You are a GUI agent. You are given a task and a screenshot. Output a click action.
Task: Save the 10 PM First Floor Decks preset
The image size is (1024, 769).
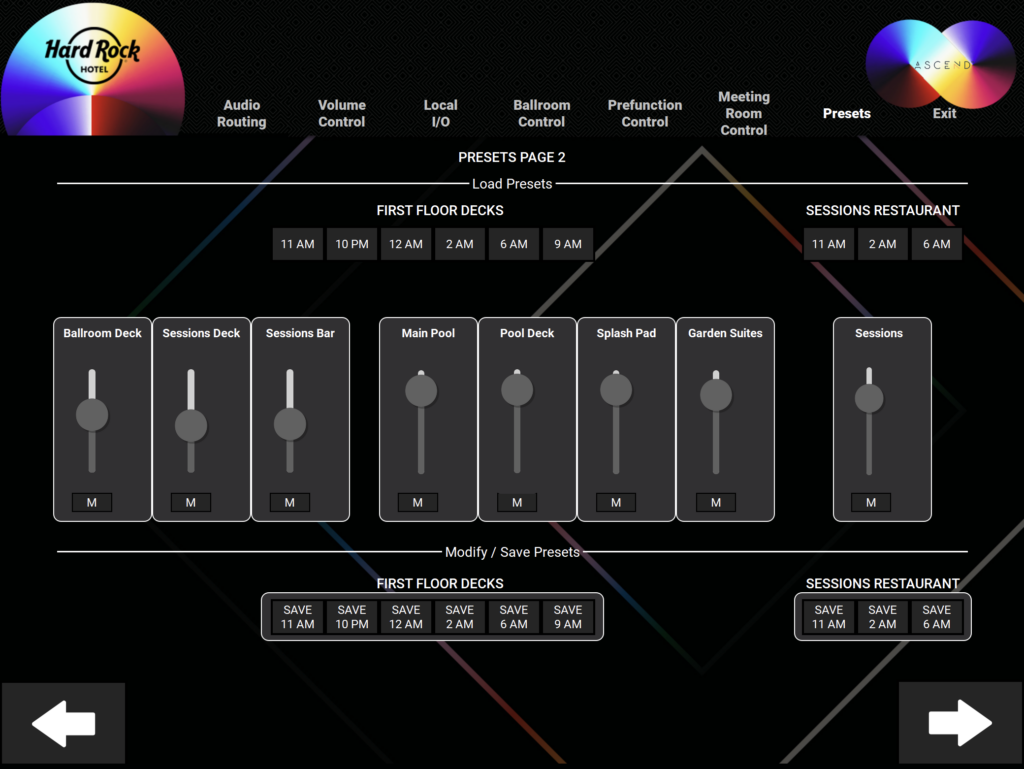point(351,616)
